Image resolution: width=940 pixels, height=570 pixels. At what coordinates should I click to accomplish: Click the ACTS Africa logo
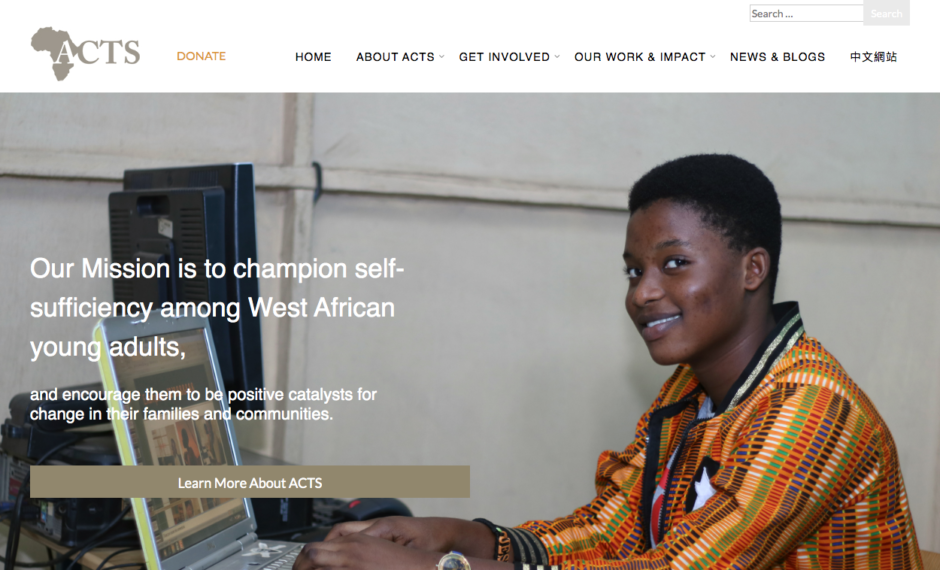pyautogui.click(x=85, y=54)
